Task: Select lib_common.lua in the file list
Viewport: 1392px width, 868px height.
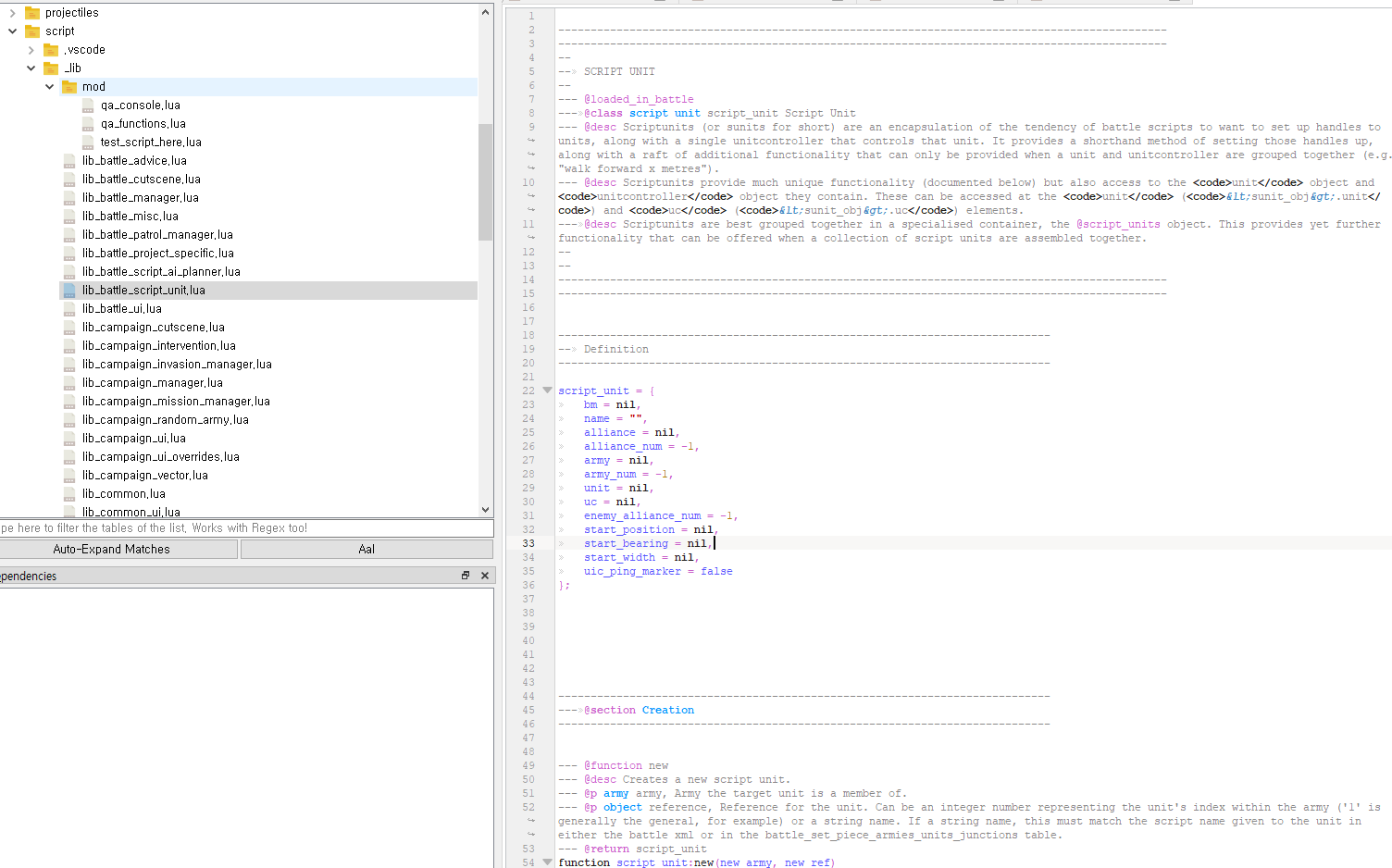Action: click(123, 494)
